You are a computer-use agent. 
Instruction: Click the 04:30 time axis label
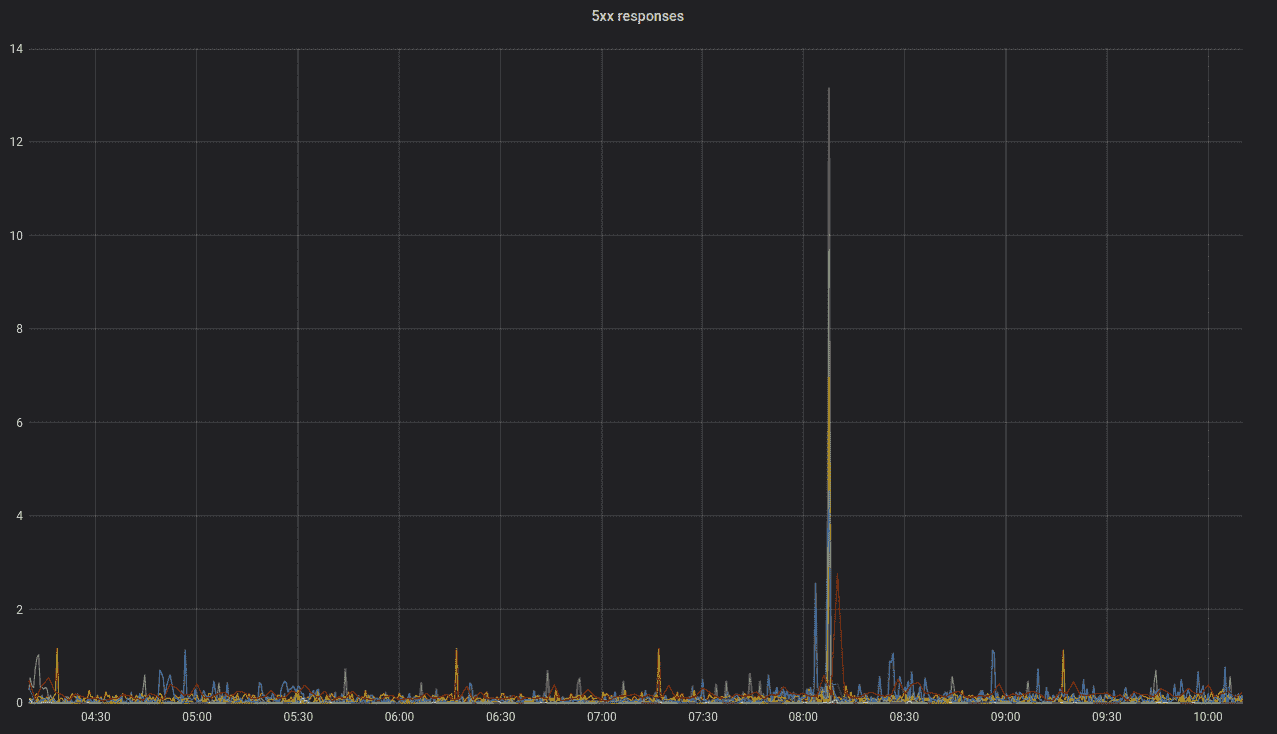[96, 717]
